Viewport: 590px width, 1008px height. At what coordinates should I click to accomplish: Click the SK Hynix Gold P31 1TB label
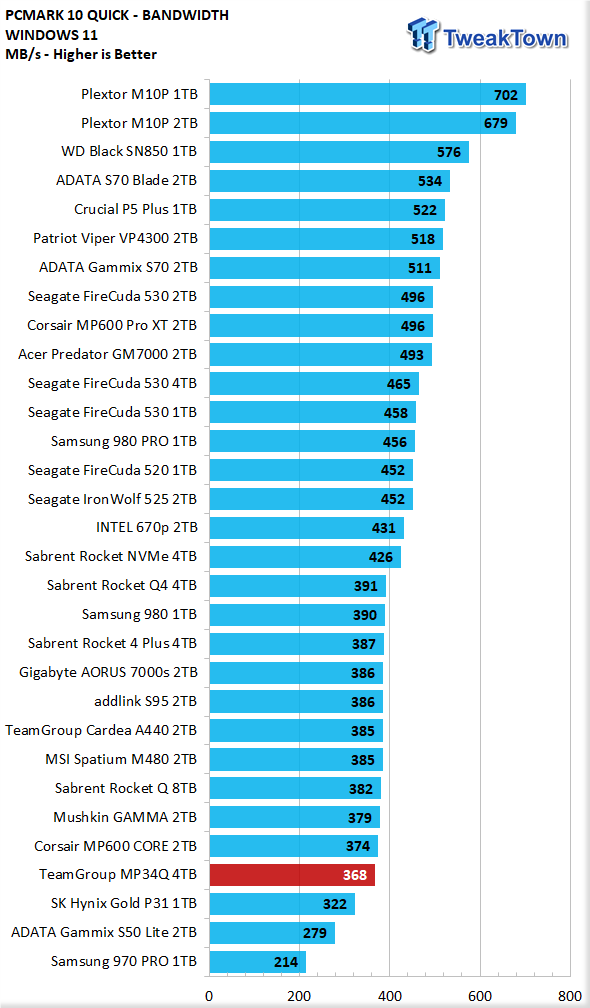coord(123,904)
